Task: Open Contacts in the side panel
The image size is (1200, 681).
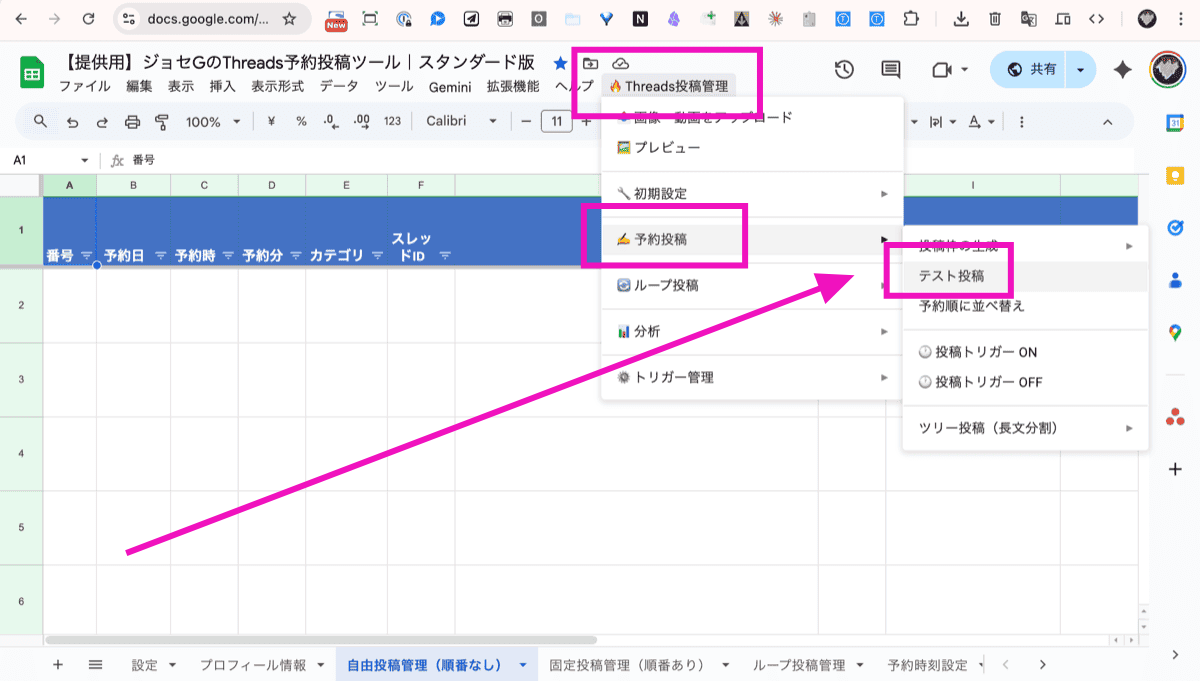Action: click(1175, 281)
